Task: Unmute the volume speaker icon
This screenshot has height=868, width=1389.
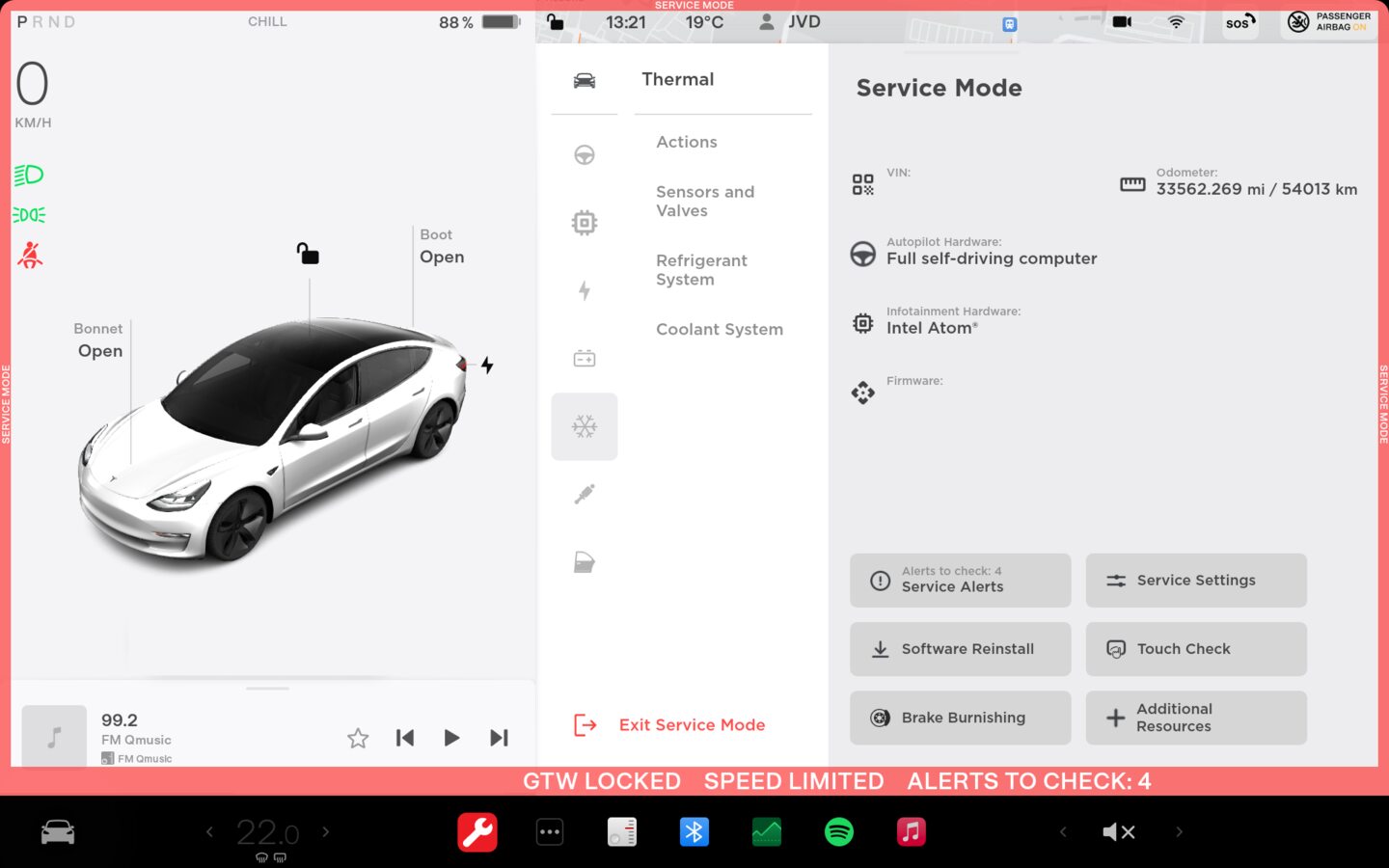Action: point(1118,831)
